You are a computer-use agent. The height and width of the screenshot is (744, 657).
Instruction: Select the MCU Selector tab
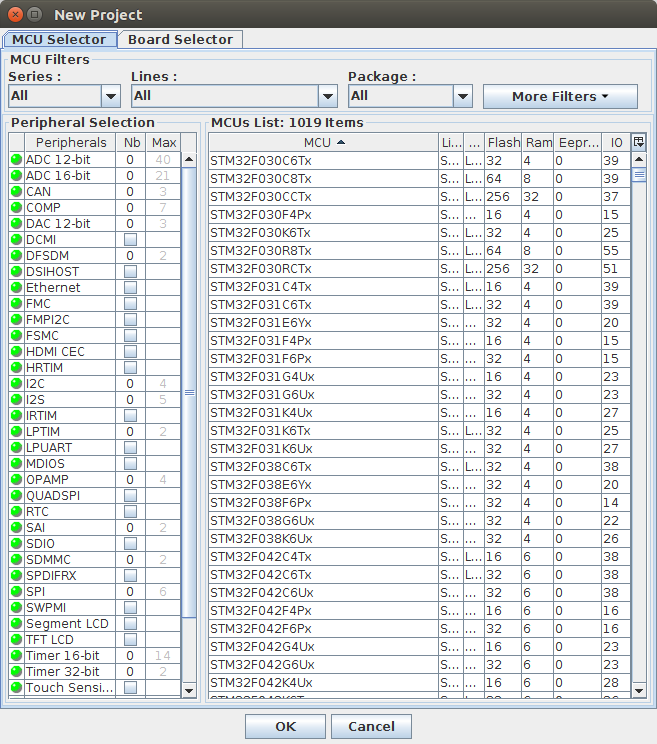point(59,40)
